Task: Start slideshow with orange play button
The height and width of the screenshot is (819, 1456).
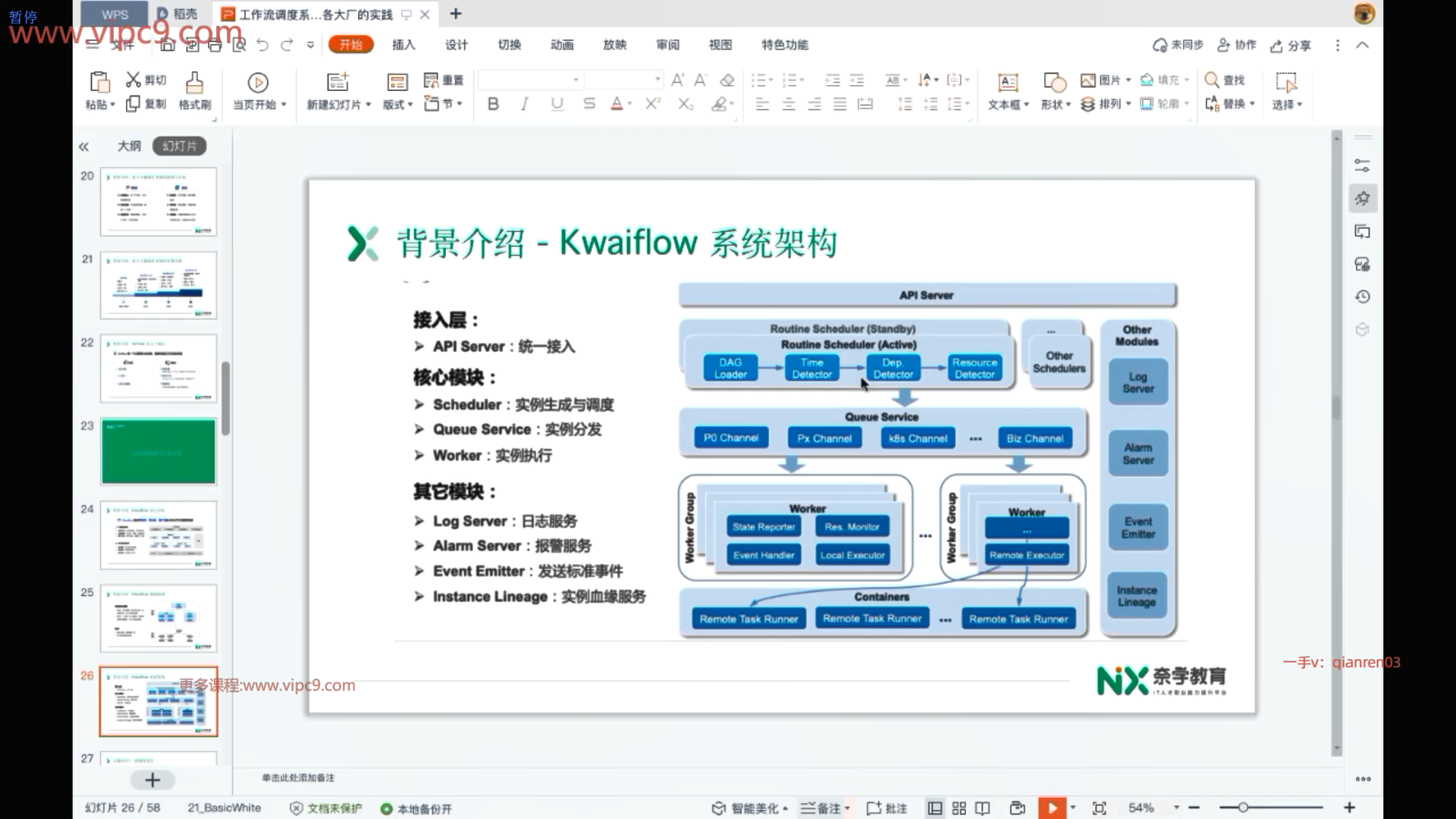Action: click(x=1052, y=808)
